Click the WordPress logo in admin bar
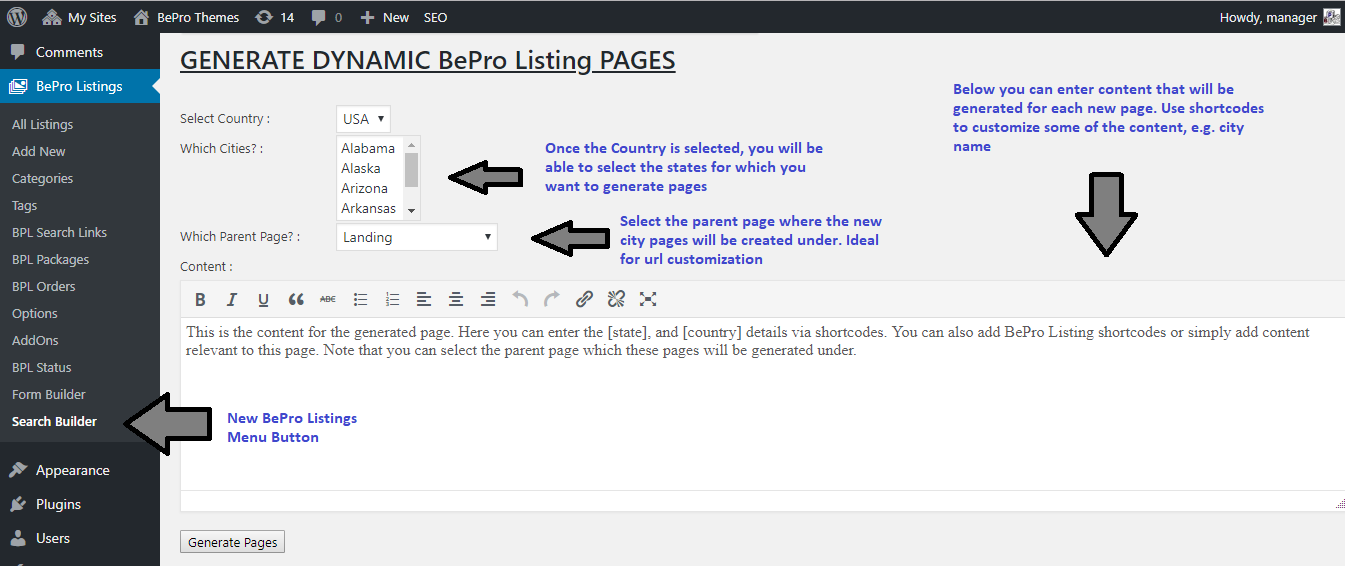 pos(17,17)
